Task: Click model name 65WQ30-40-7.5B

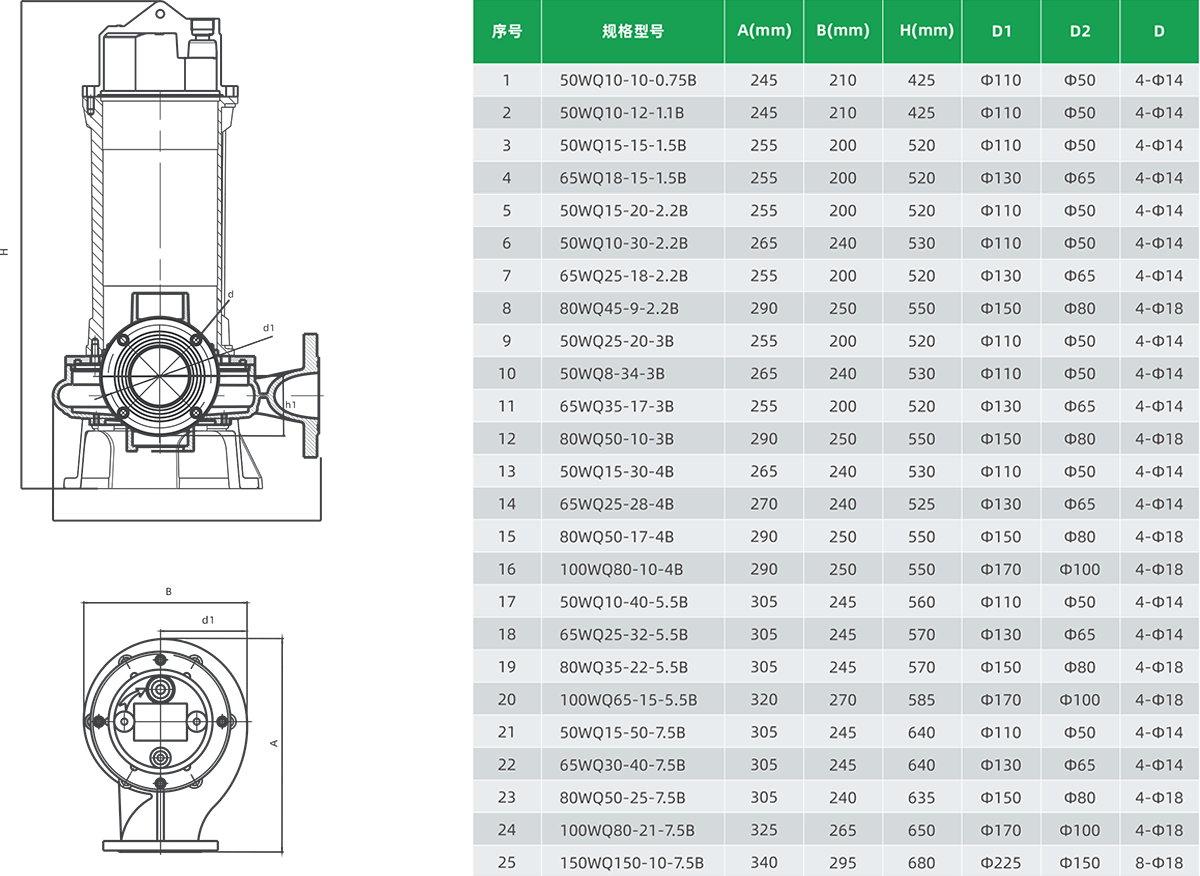Action: tap(623, 765)
